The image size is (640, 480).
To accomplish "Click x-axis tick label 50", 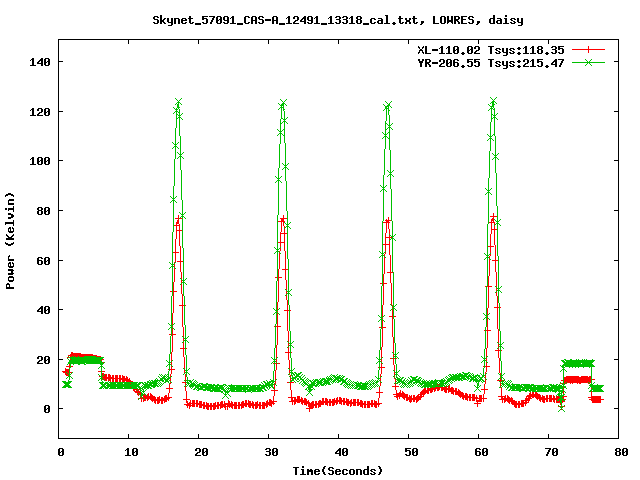I will (x=411, y=452).
